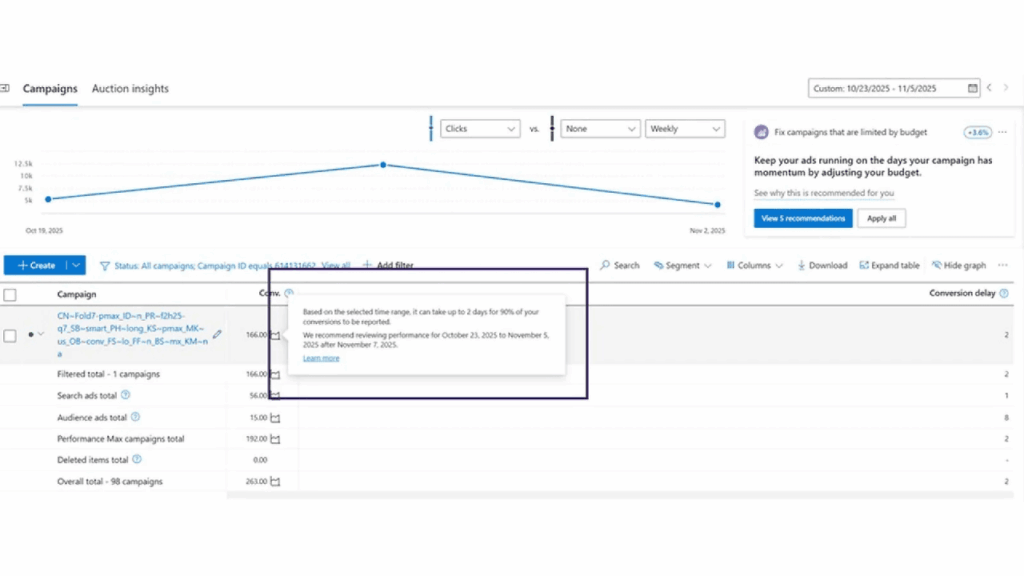Click Hide graph
Image resolution: width=1024 pixels, height=576 pixels.
959,265
